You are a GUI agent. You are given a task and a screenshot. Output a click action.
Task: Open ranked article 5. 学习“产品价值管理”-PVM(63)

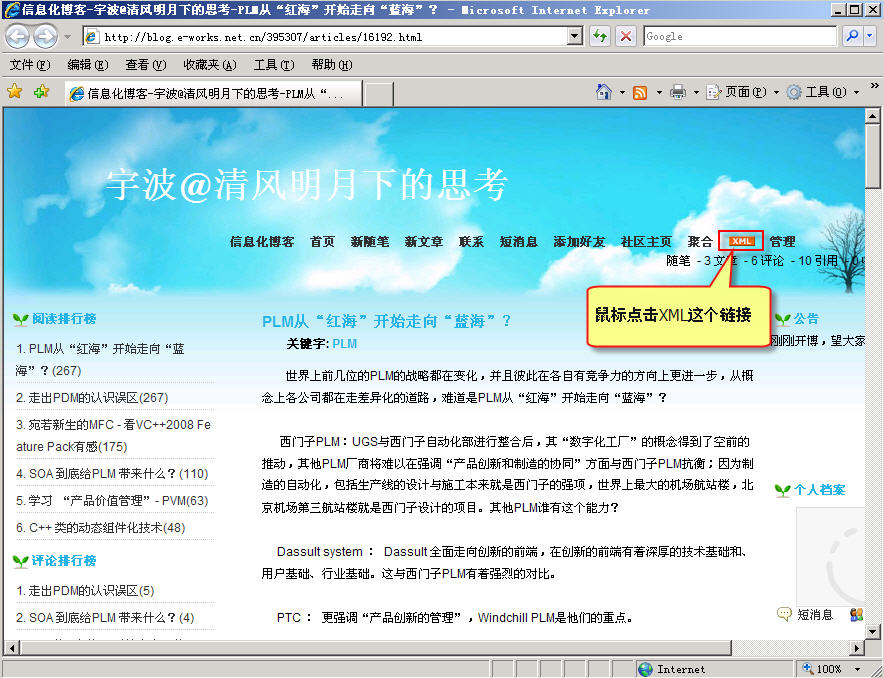(x=112, y=500)
